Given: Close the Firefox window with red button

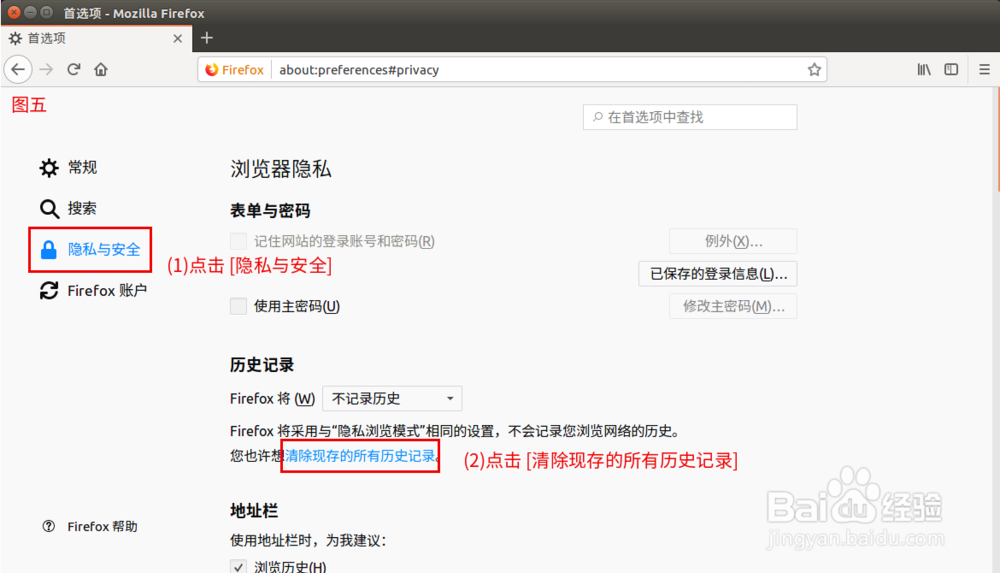Looking at the screenshot, I should pyautogui.click(x=13, y=12).
